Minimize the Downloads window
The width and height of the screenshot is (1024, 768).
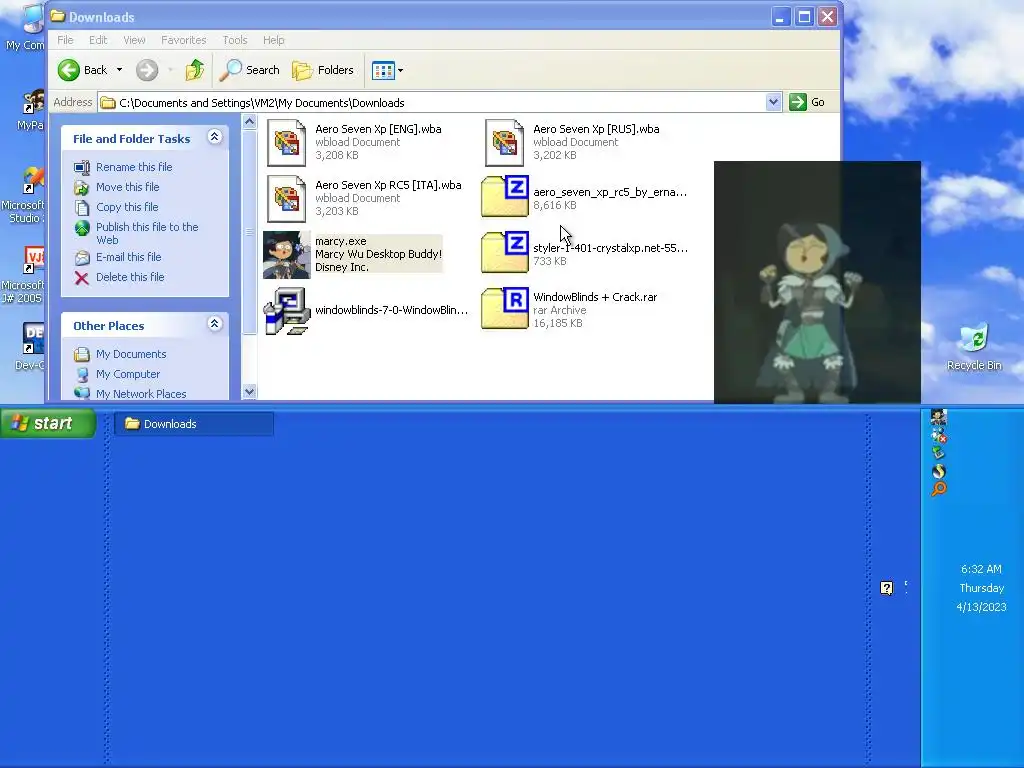780,16
